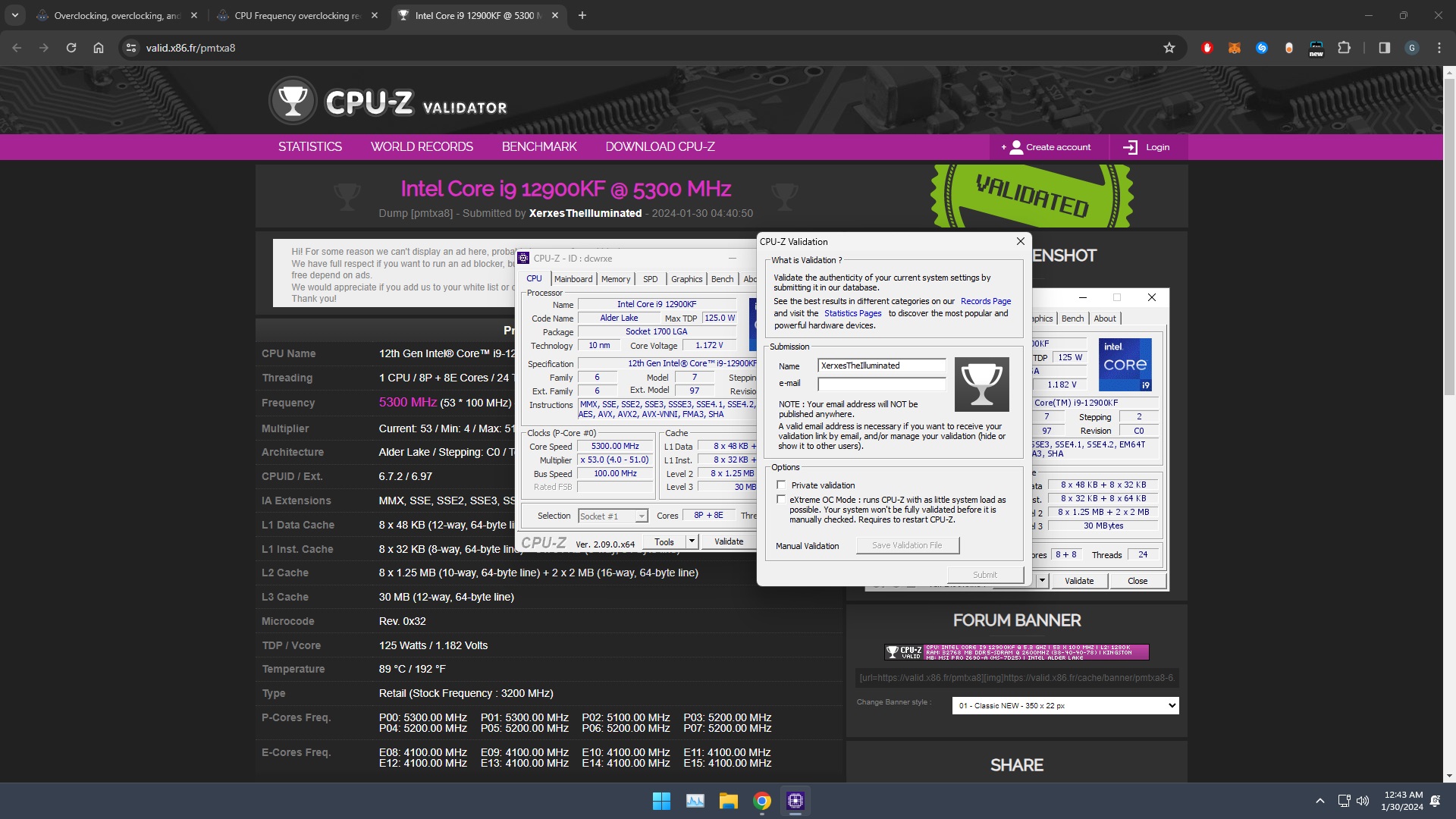Click the forum banner URL code field
This screenshot has width=1456, height=819.
[x=1017, y=678]
